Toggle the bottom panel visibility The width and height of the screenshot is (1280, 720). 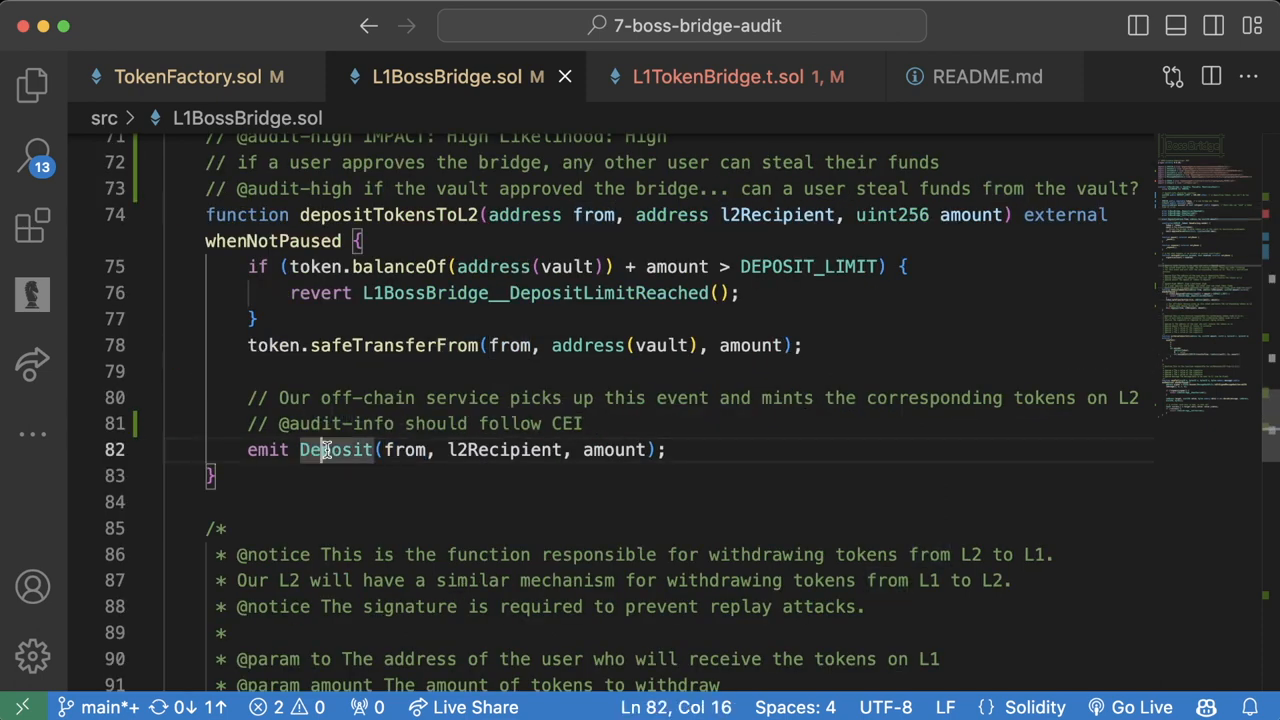coord(1176,26)
